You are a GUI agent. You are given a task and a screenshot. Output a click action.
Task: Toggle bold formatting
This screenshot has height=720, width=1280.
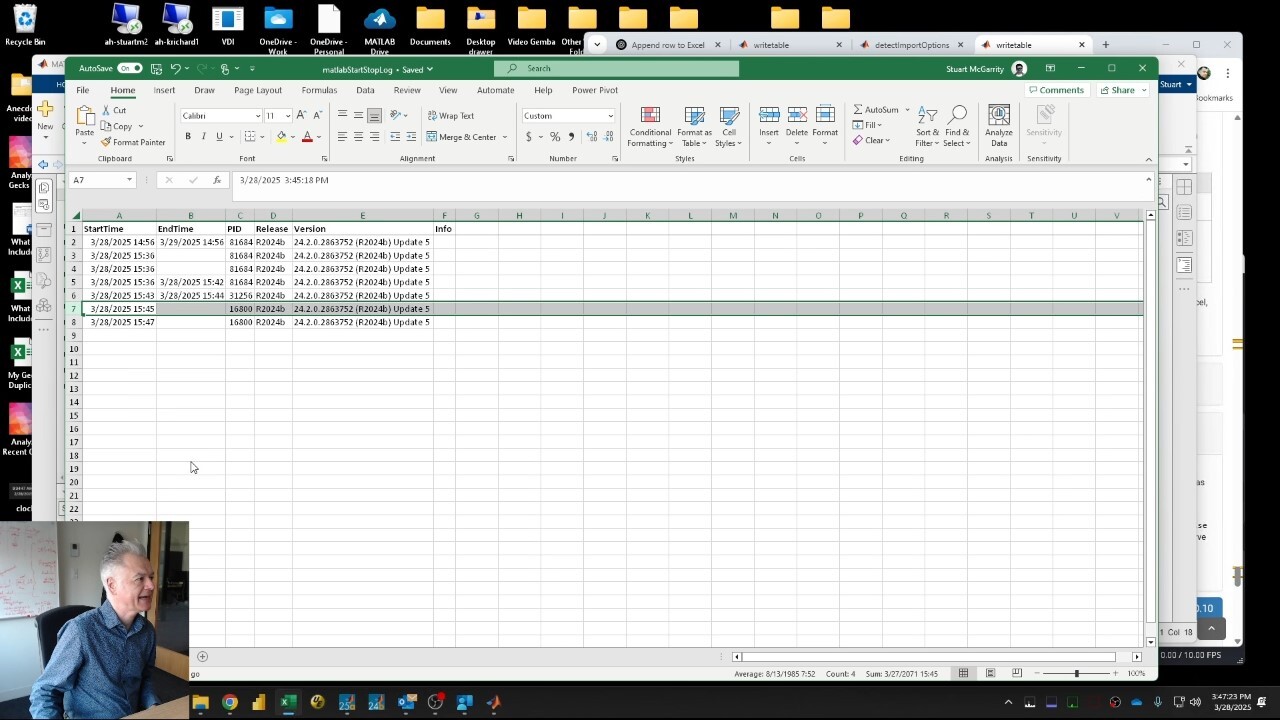[x=187, y=137]
